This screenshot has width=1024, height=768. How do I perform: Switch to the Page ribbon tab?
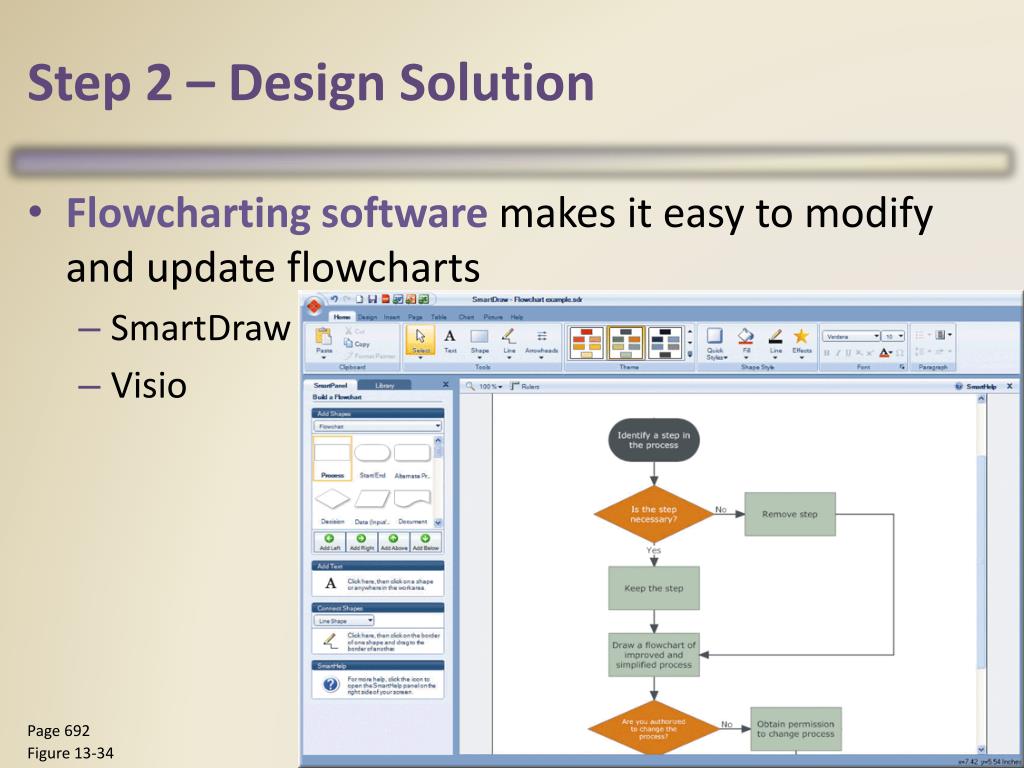415,317
